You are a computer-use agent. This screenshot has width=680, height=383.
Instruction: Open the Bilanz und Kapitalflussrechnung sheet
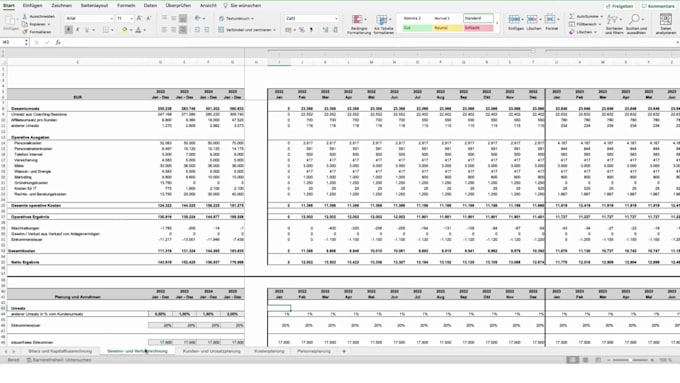pos(60,351)
